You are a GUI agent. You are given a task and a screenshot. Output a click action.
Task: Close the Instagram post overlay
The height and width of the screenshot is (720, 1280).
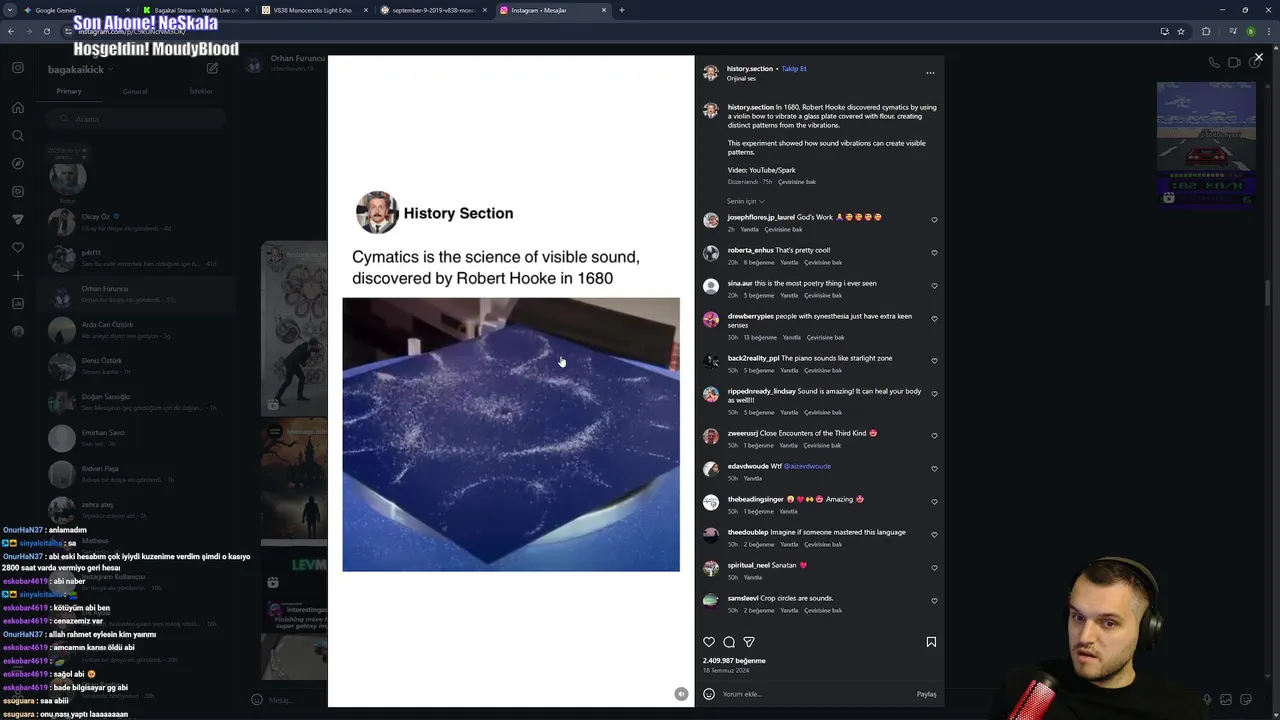[x=1258, y=57]
